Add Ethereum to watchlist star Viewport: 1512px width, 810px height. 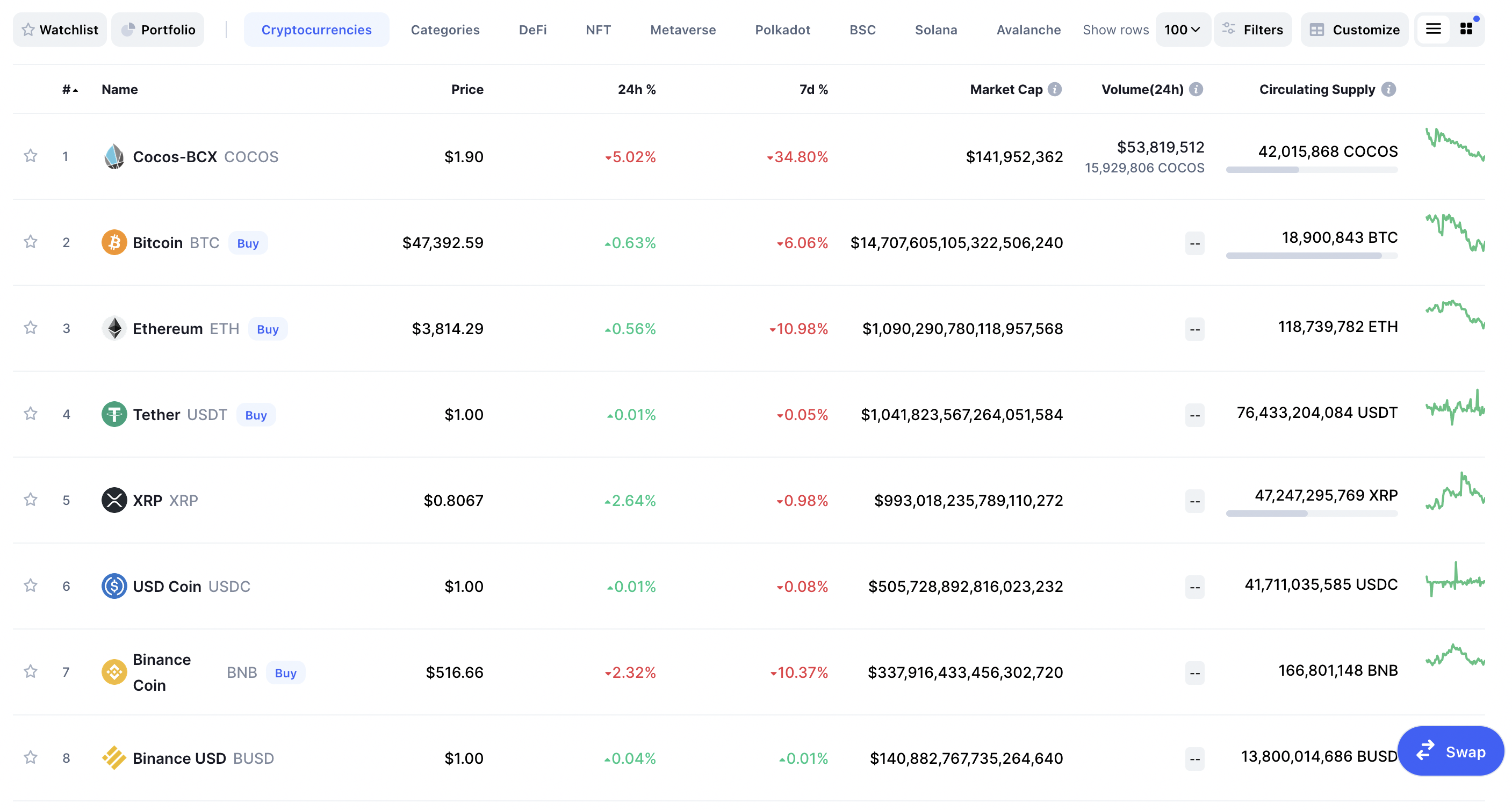(x=31, y=328)
